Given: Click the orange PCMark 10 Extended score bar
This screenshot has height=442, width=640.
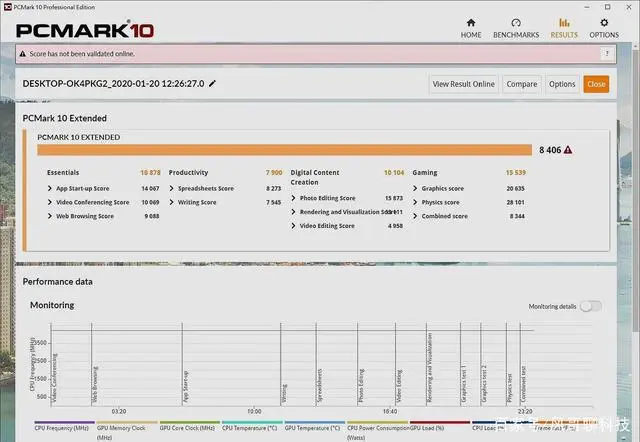Looking at the screenshot, I should [284, 150].
